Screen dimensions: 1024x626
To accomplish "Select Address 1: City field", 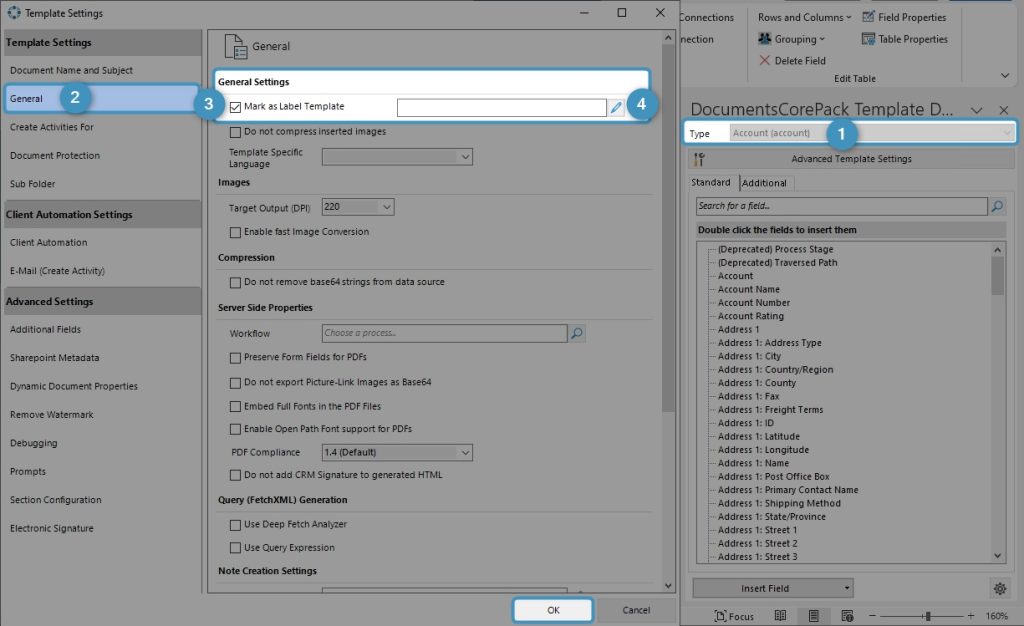I will (749, 356).
